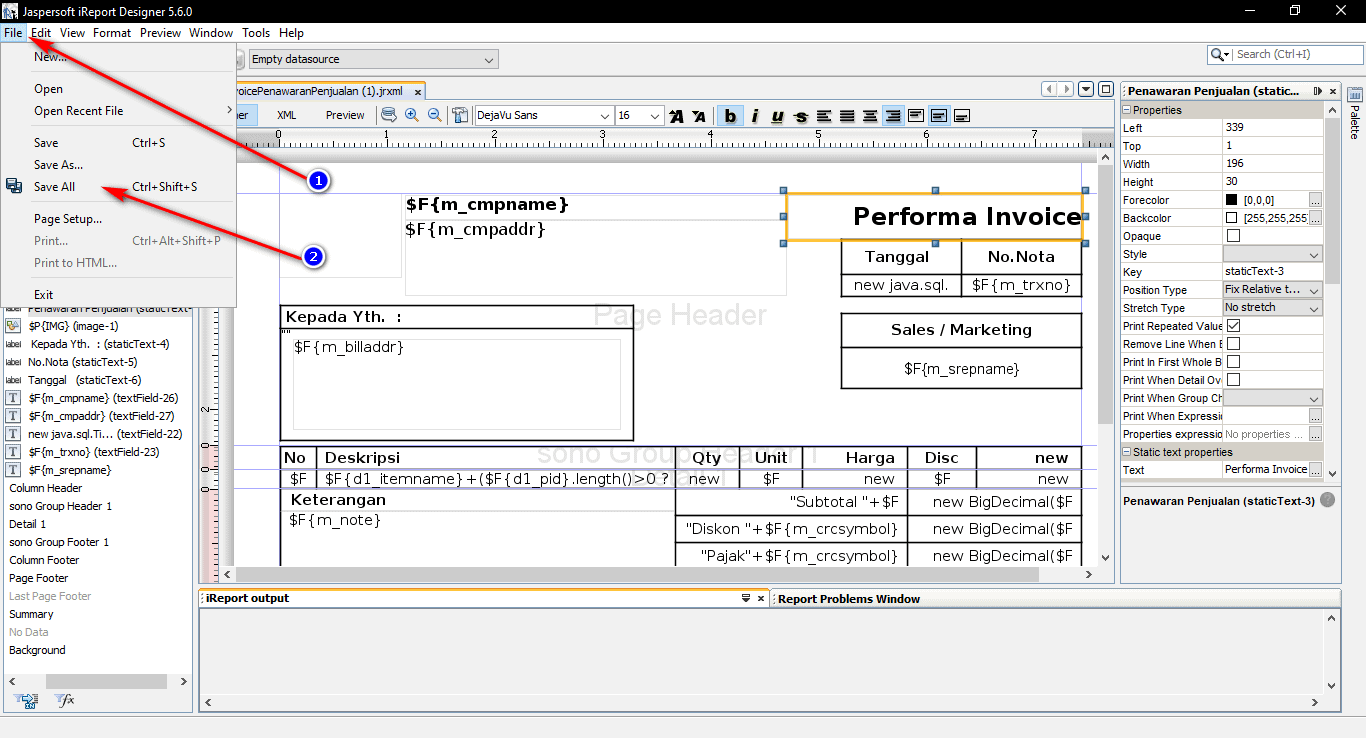Image resolution: width=1366 pixels, height=738 pixels.
Task: Choose Save As... from File menu
Action: click(x=58, y=165)
